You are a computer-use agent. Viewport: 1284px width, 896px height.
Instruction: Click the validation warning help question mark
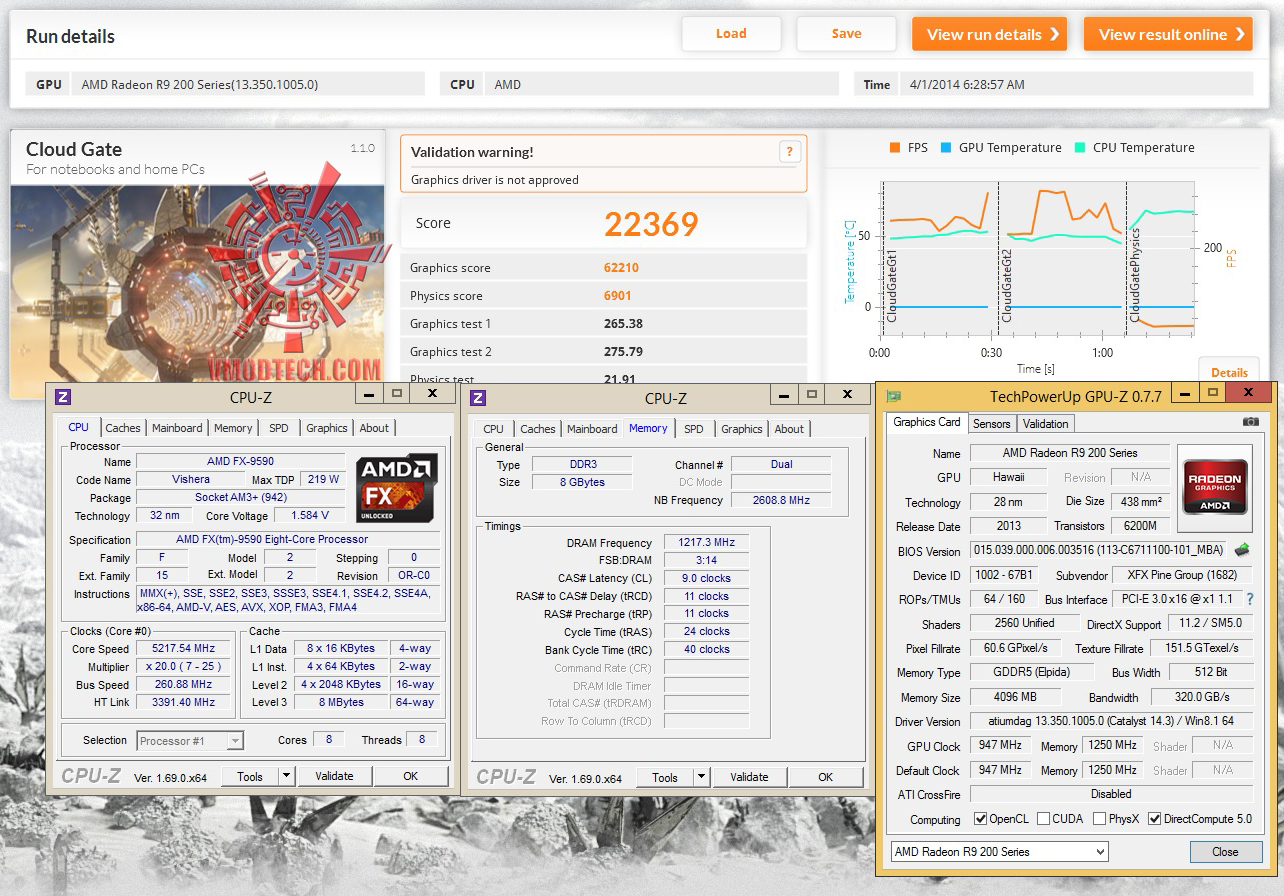(x=789, y=152)
